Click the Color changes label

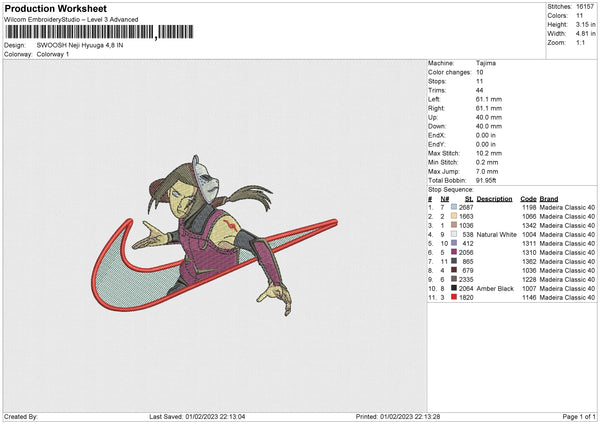(450, 72)
